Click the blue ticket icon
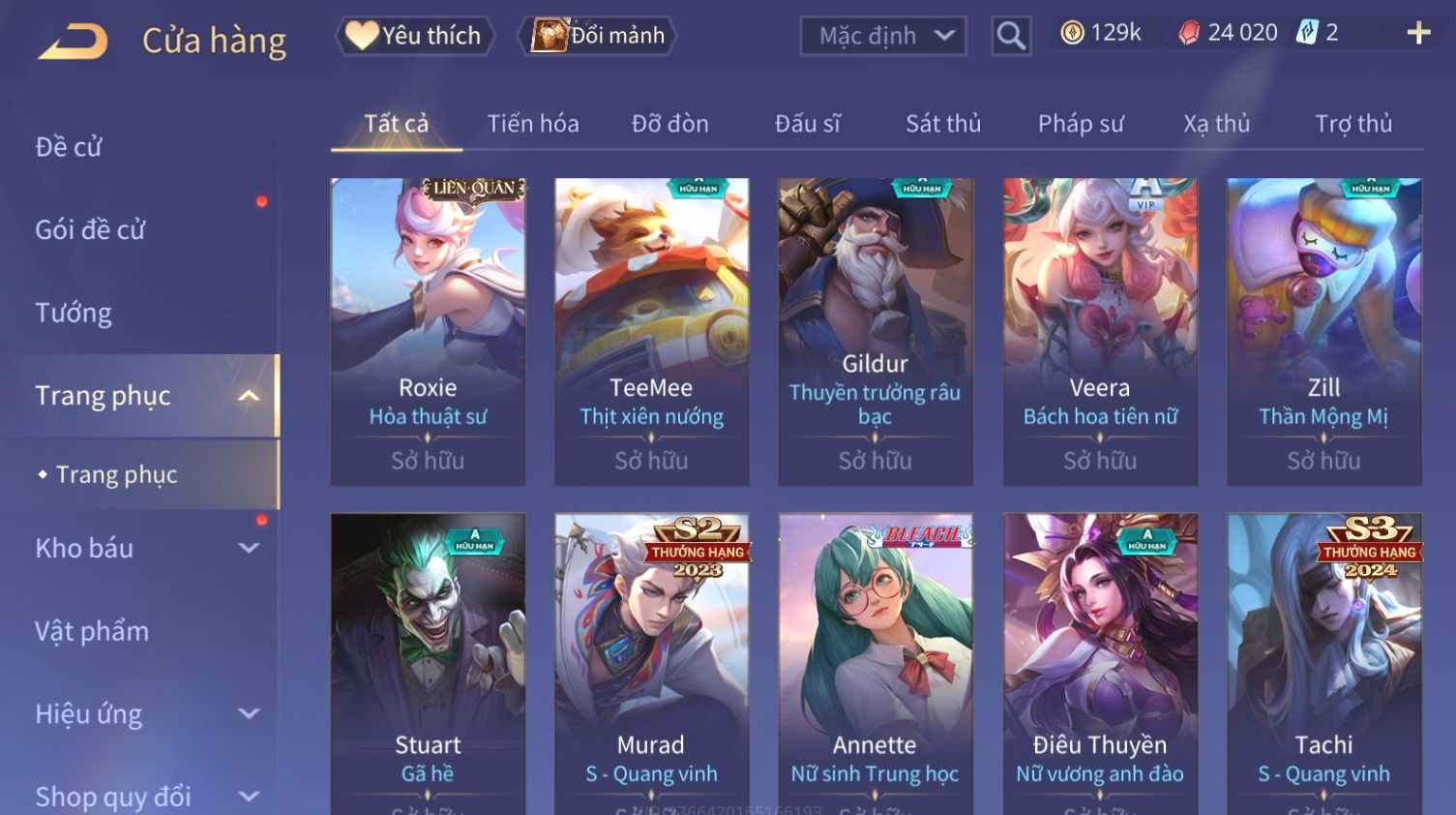The width and height of the screenshot is (1456, 815). 1307,33
